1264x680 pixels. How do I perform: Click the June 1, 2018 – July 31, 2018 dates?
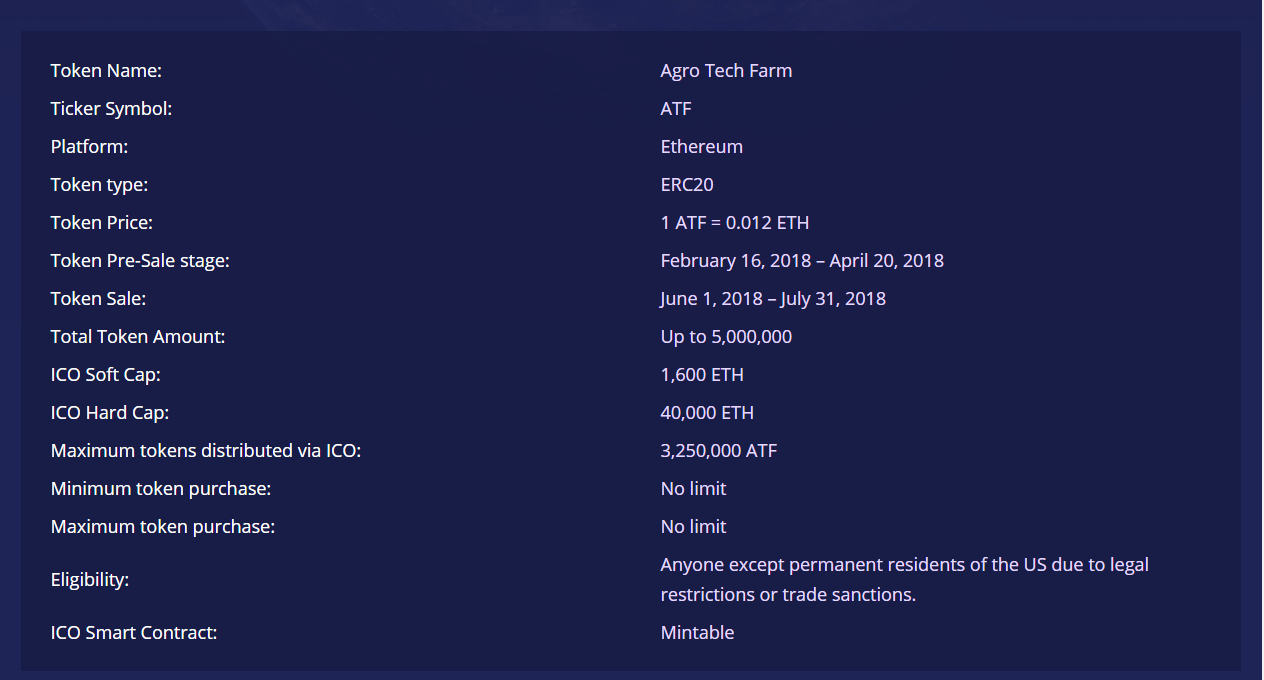coord(773,299)
